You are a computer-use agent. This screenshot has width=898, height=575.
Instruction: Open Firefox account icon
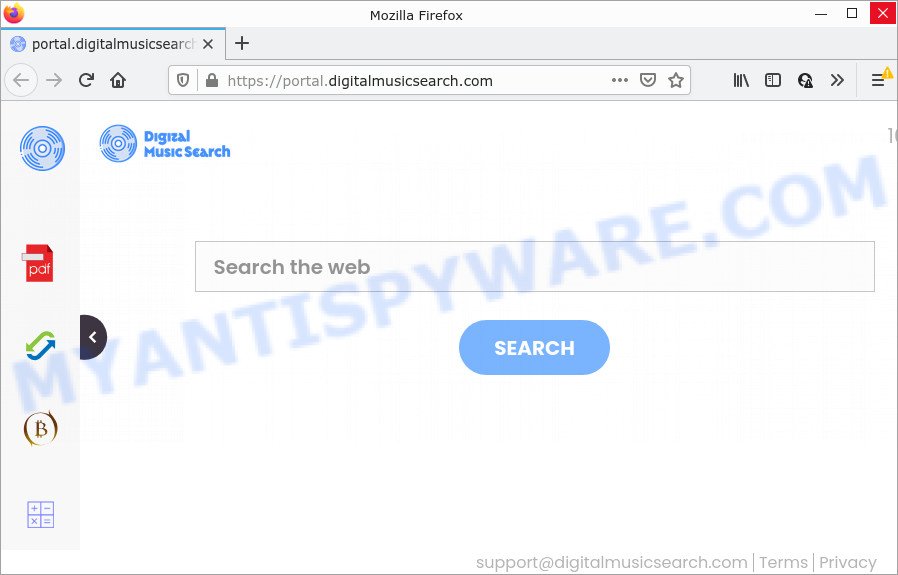tap(805, 80)
